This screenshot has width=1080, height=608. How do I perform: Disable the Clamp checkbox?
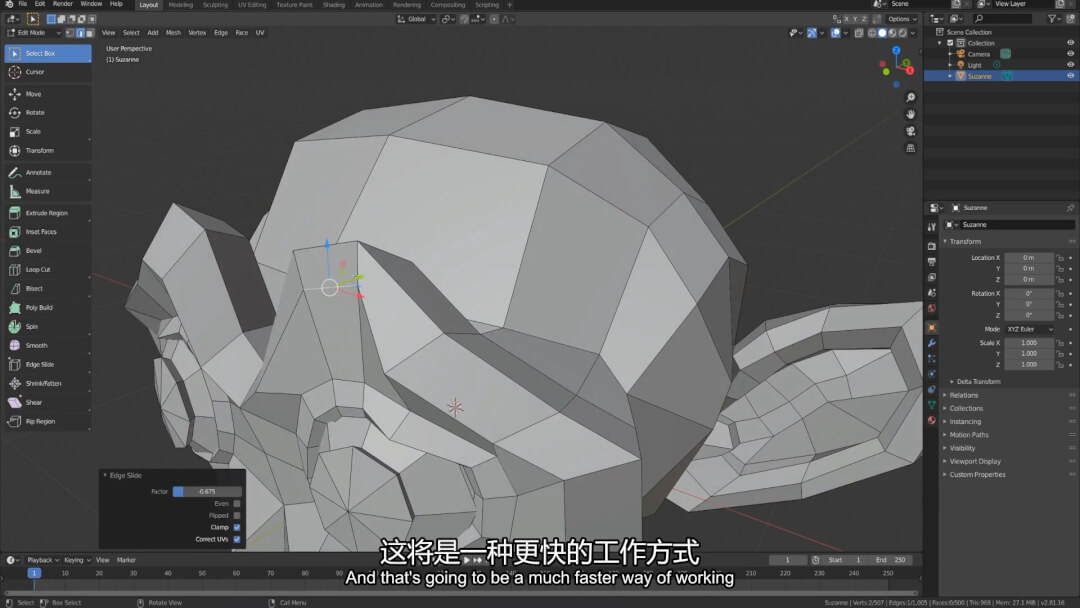tap(237, 527)
